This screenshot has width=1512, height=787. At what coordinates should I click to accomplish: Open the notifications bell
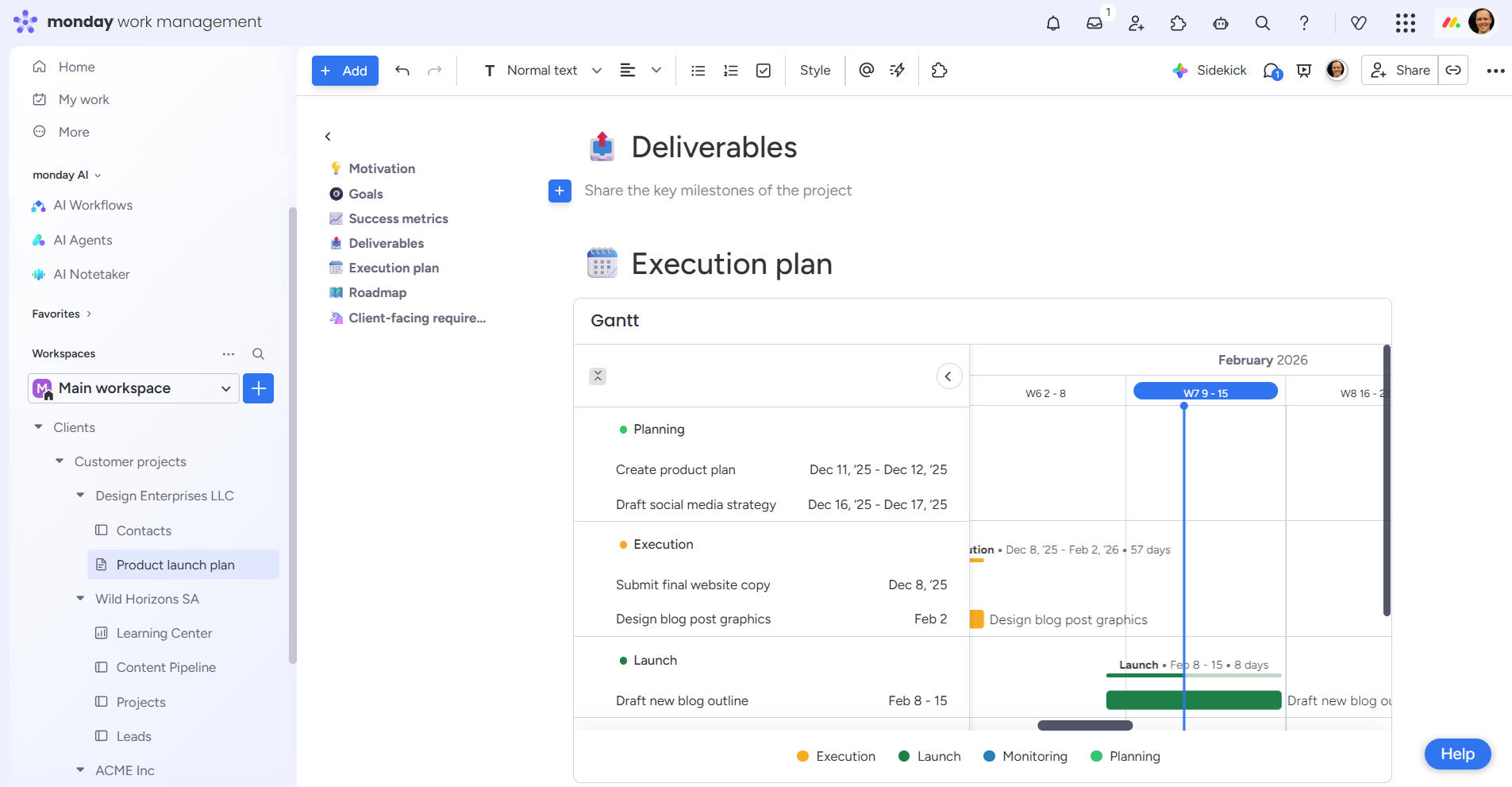(1053, 23)
